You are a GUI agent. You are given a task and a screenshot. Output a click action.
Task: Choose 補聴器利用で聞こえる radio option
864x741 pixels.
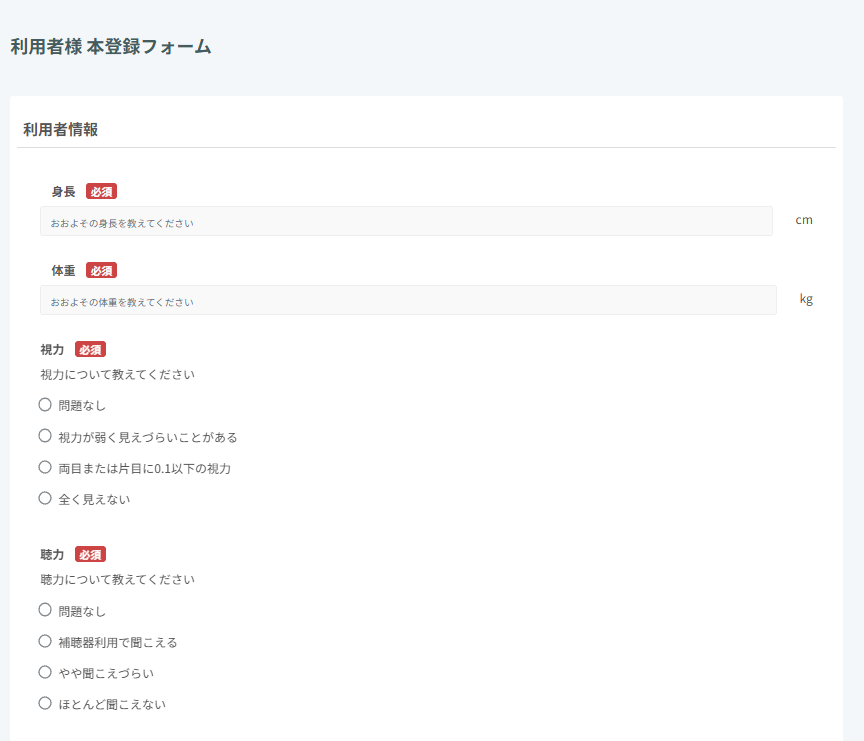(45, 641)
